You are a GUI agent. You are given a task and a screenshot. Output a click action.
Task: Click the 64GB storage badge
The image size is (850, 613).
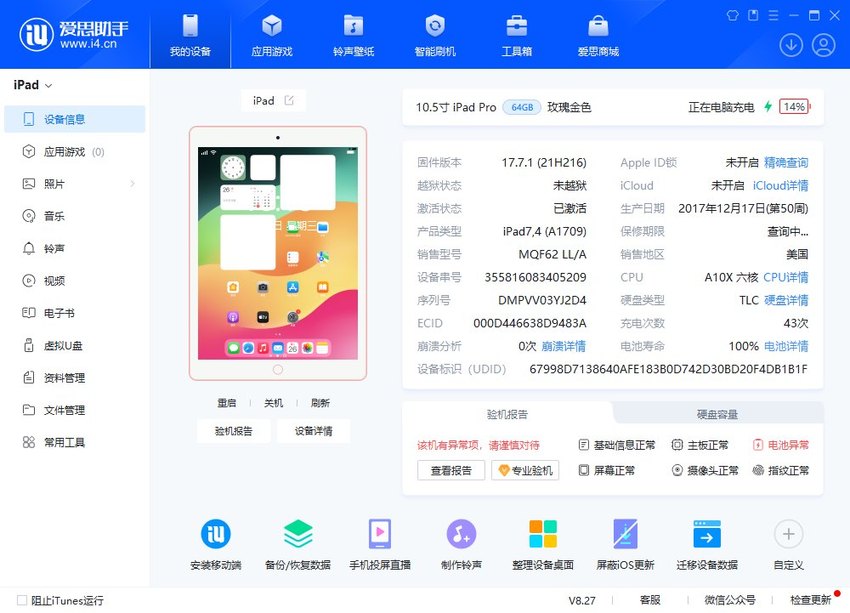(x=522, y=107)
